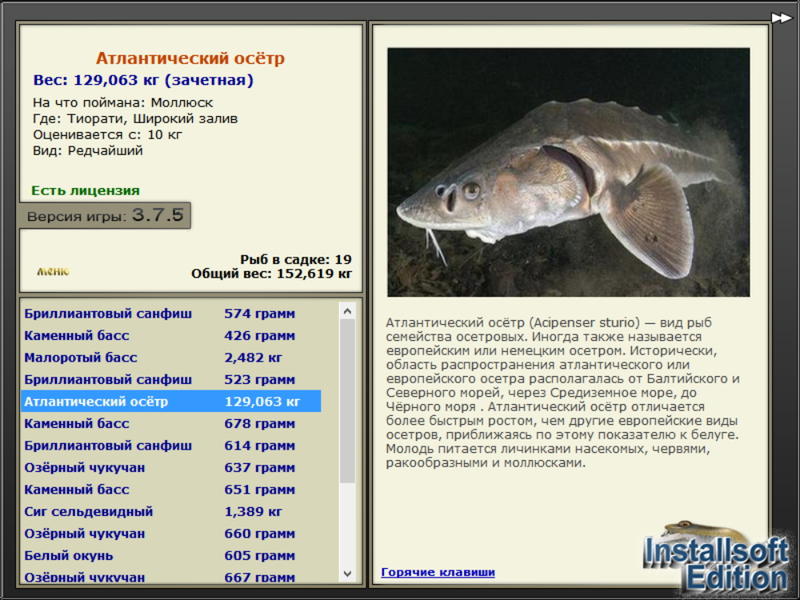Select Каменный басс 678 грамм row
The width and height of the screenshot is (800, 600).
click(171, 423)
